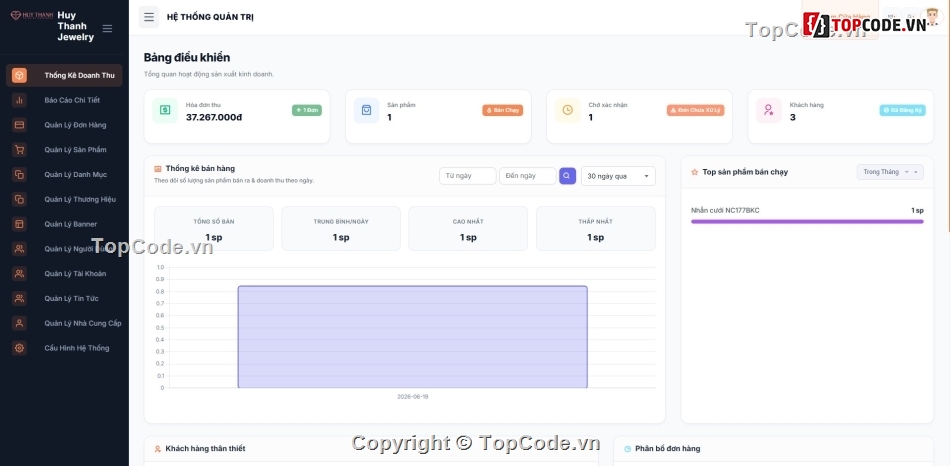
Task: Click the Đã Đăng Ký badge
Action: pos(903,110)
